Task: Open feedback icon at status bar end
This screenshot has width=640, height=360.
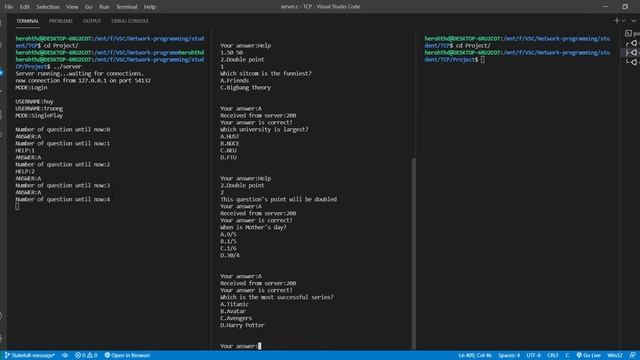Action: pyautogui.click(x=632, y=355)
